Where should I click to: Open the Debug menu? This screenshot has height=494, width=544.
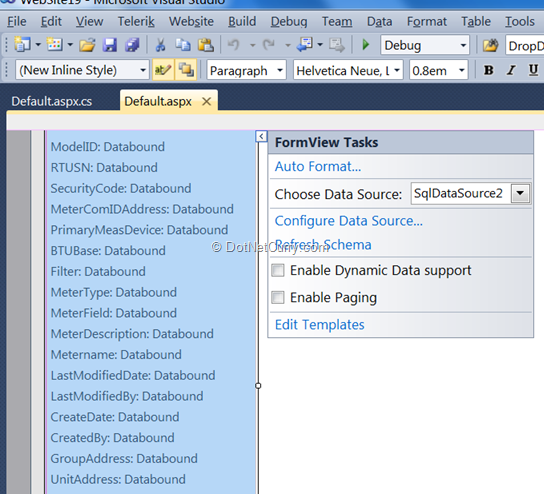(x=289, y=22)
